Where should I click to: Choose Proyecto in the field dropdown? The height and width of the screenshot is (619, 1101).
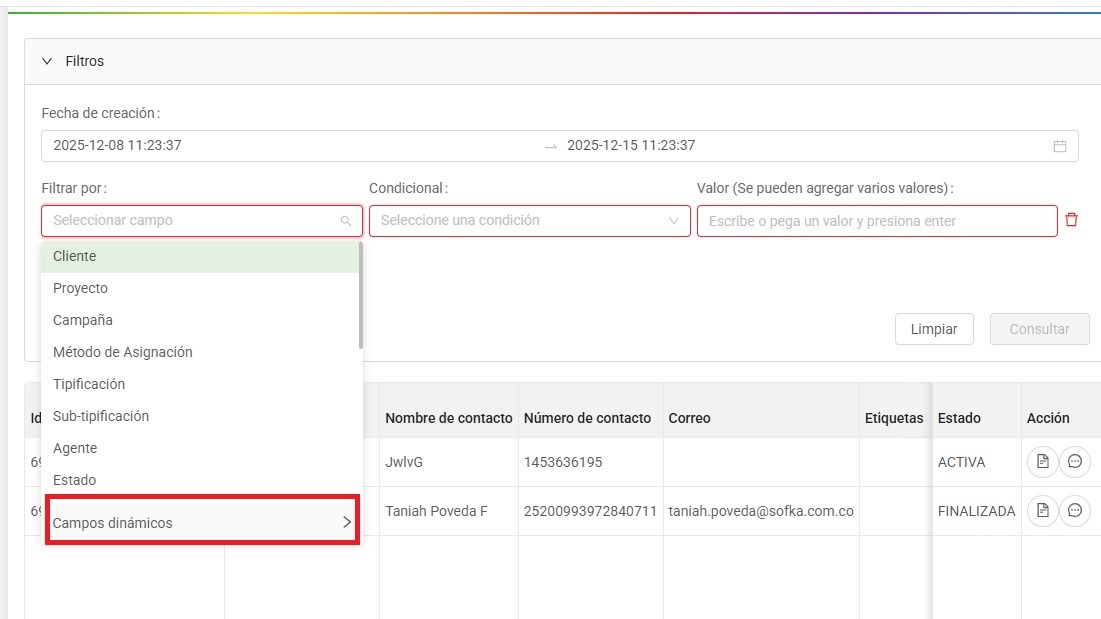[200, 288]
